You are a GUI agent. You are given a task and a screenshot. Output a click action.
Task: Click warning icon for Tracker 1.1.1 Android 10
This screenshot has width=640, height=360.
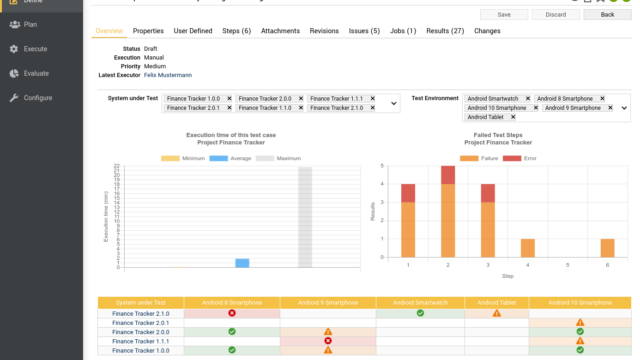pyautogui.click(x=580, y=341)
